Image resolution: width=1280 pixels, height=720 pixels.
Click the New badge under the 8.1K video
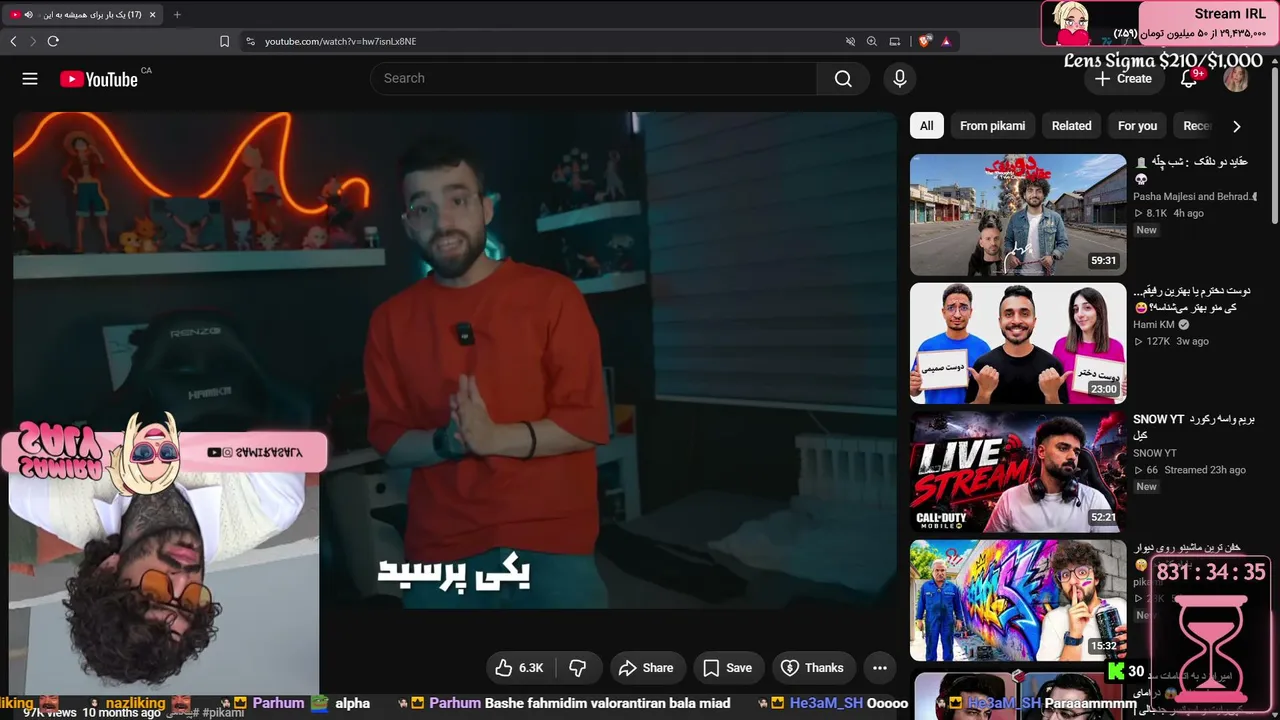(x=1146, y=230)
